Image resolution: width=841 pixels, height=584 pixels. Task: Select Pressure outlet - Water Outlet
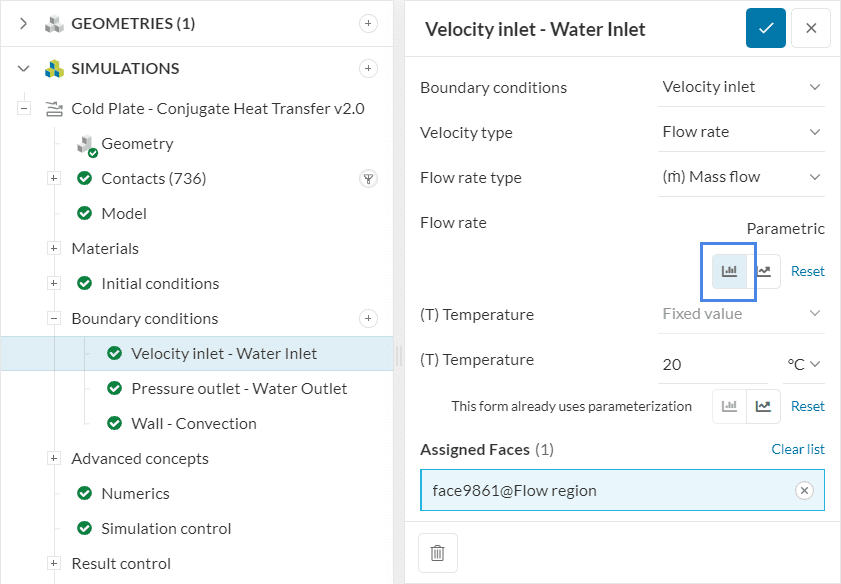click(239, 388)
